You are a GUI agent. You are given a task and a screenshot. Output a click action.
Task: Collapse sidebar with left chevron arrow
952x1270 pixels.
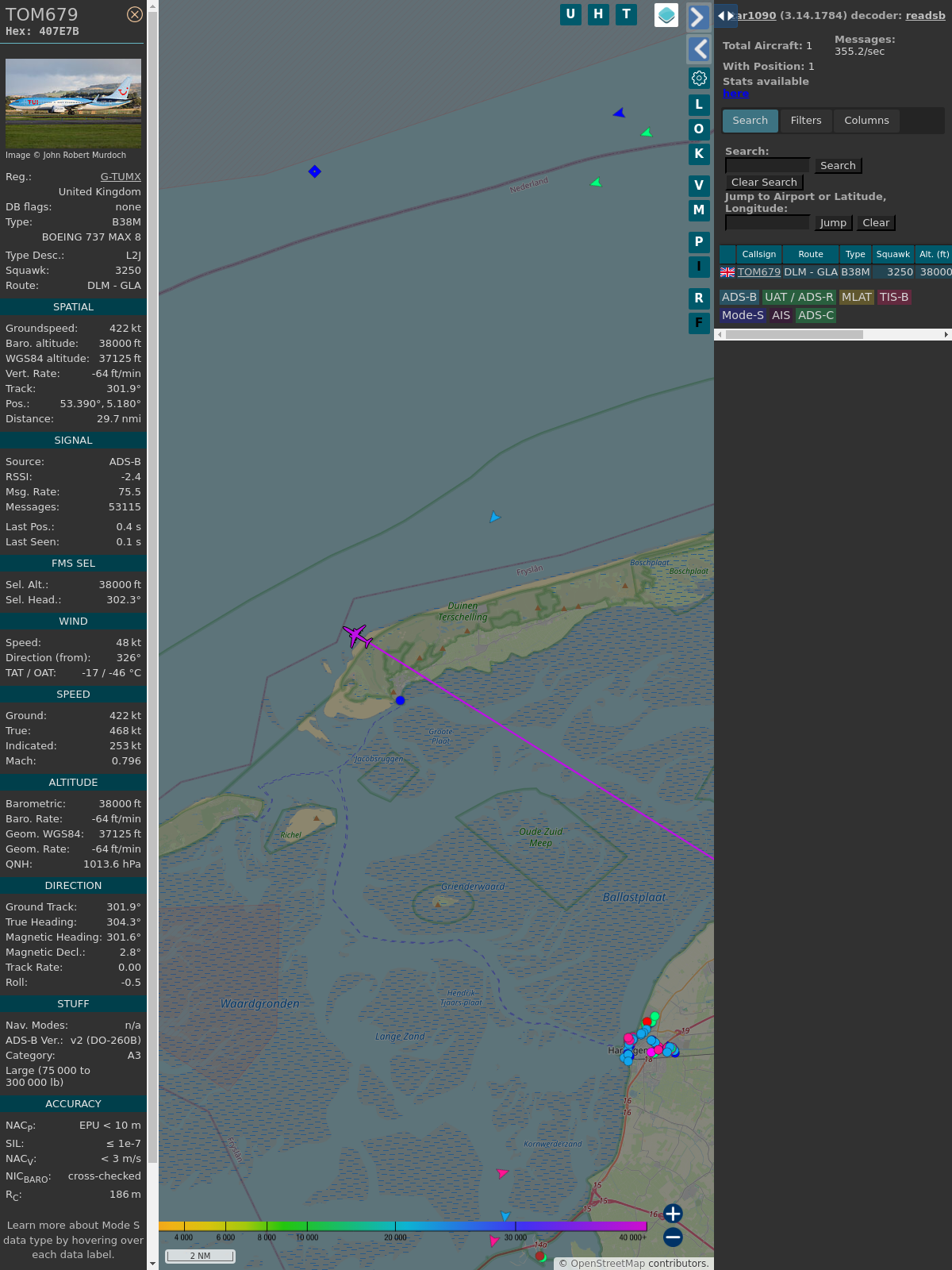[x=698, y=49]
